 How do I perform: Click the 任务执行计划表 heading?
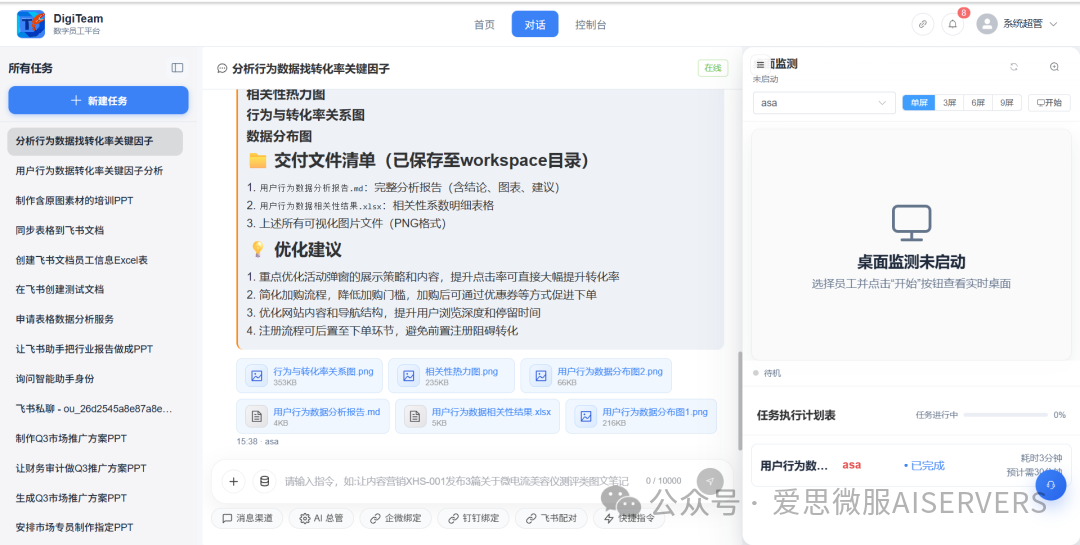point(796,415)
